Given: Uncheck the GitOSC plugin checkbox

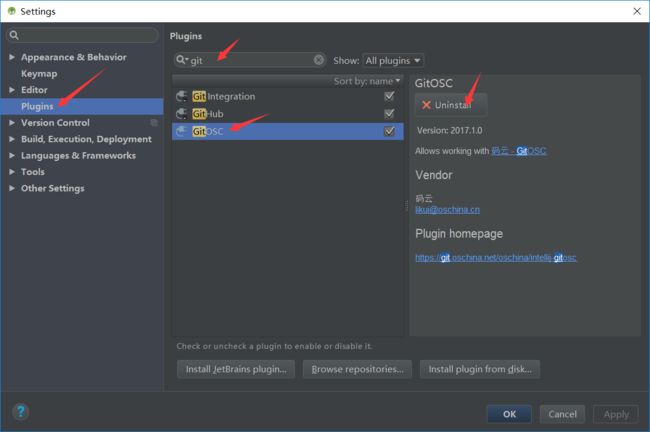Looking at the screenshot, I should point(389,131).
